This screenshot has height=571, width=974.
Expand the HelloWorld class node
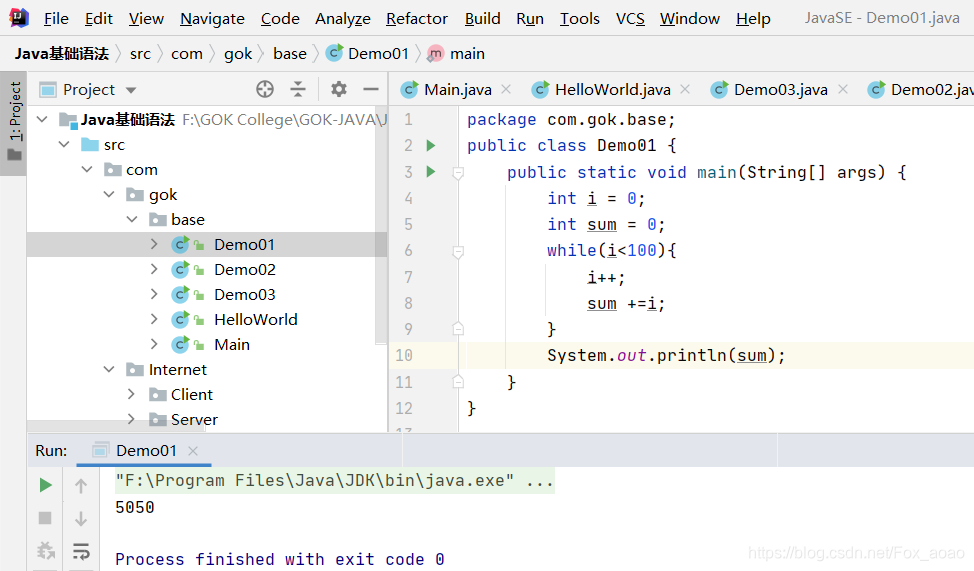pos(154,319)
